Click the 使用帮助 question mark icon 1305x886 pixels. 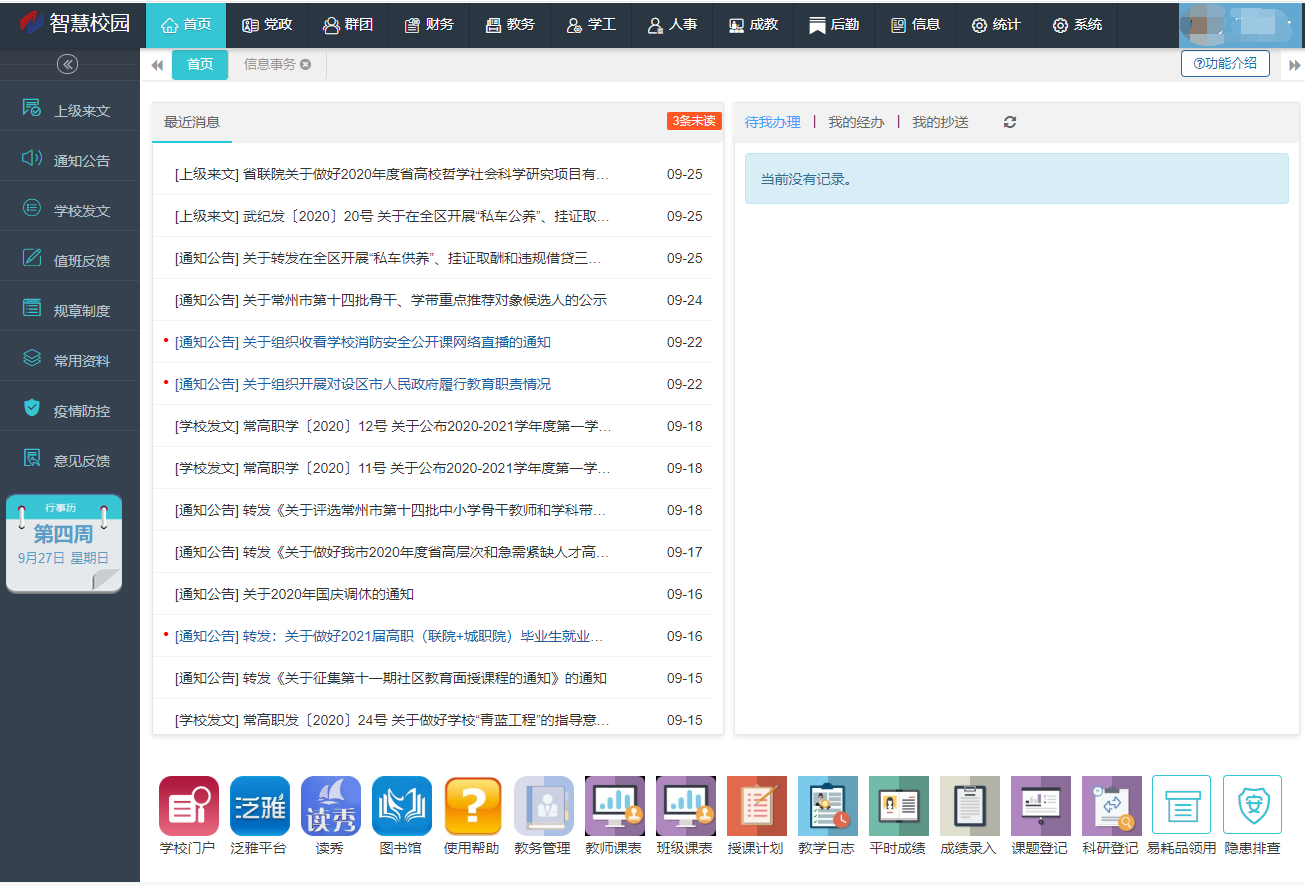click(472, 806)
